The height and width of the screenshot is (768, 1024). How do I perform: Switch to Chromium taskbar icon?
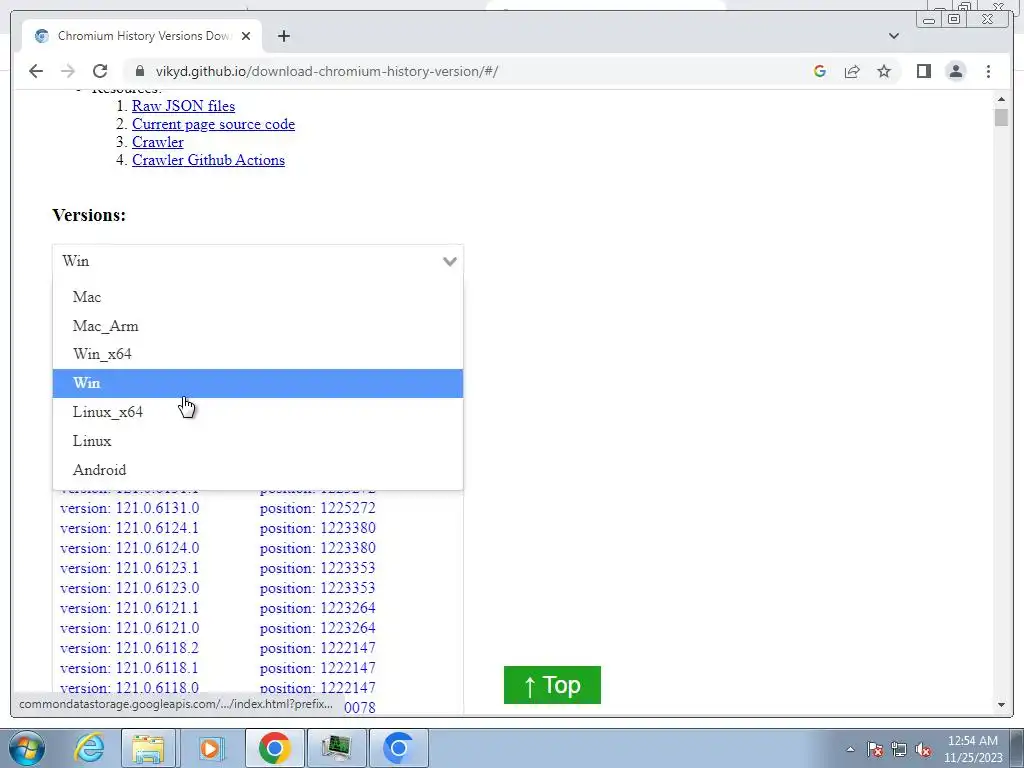pyautogui.click(x=399, y=748)
